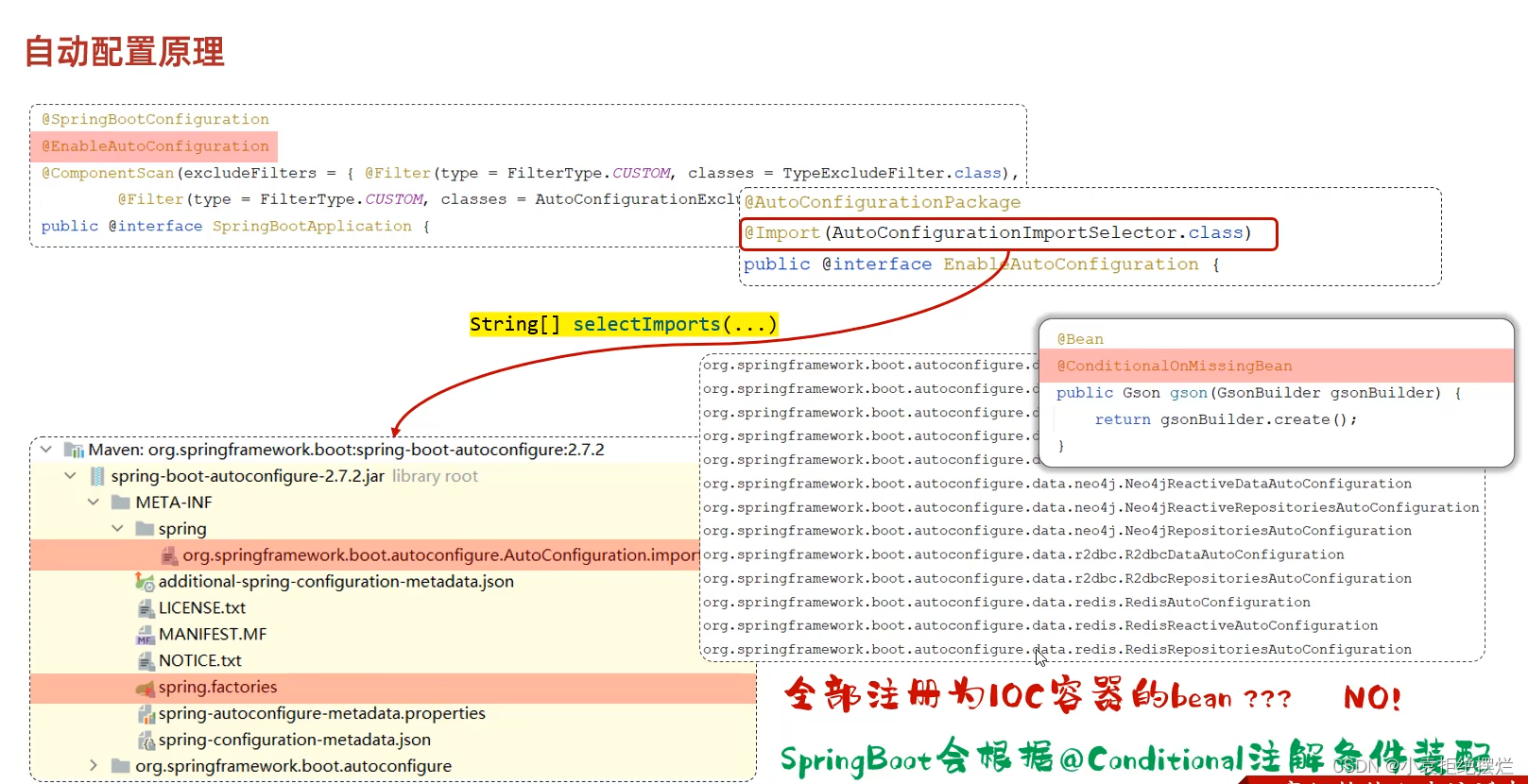Click the Neo4jRepositoriesAutoConfiguration entry
1528x784 pixels.
(1057, 531)
